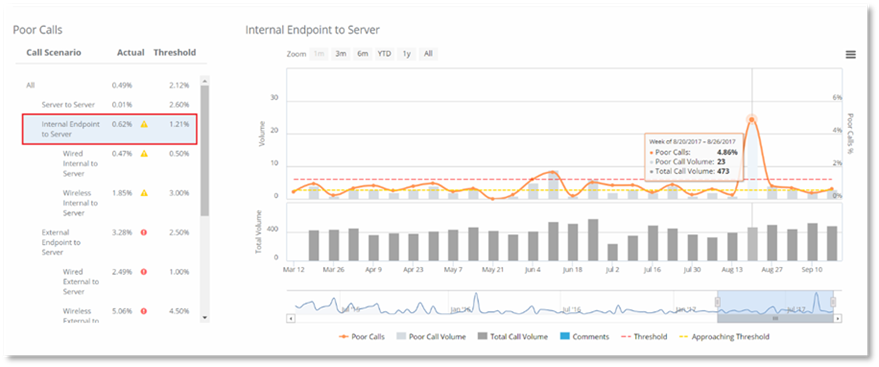Toggle Total Call Volume legend item
Screen dimensions: 879x367
512,337
